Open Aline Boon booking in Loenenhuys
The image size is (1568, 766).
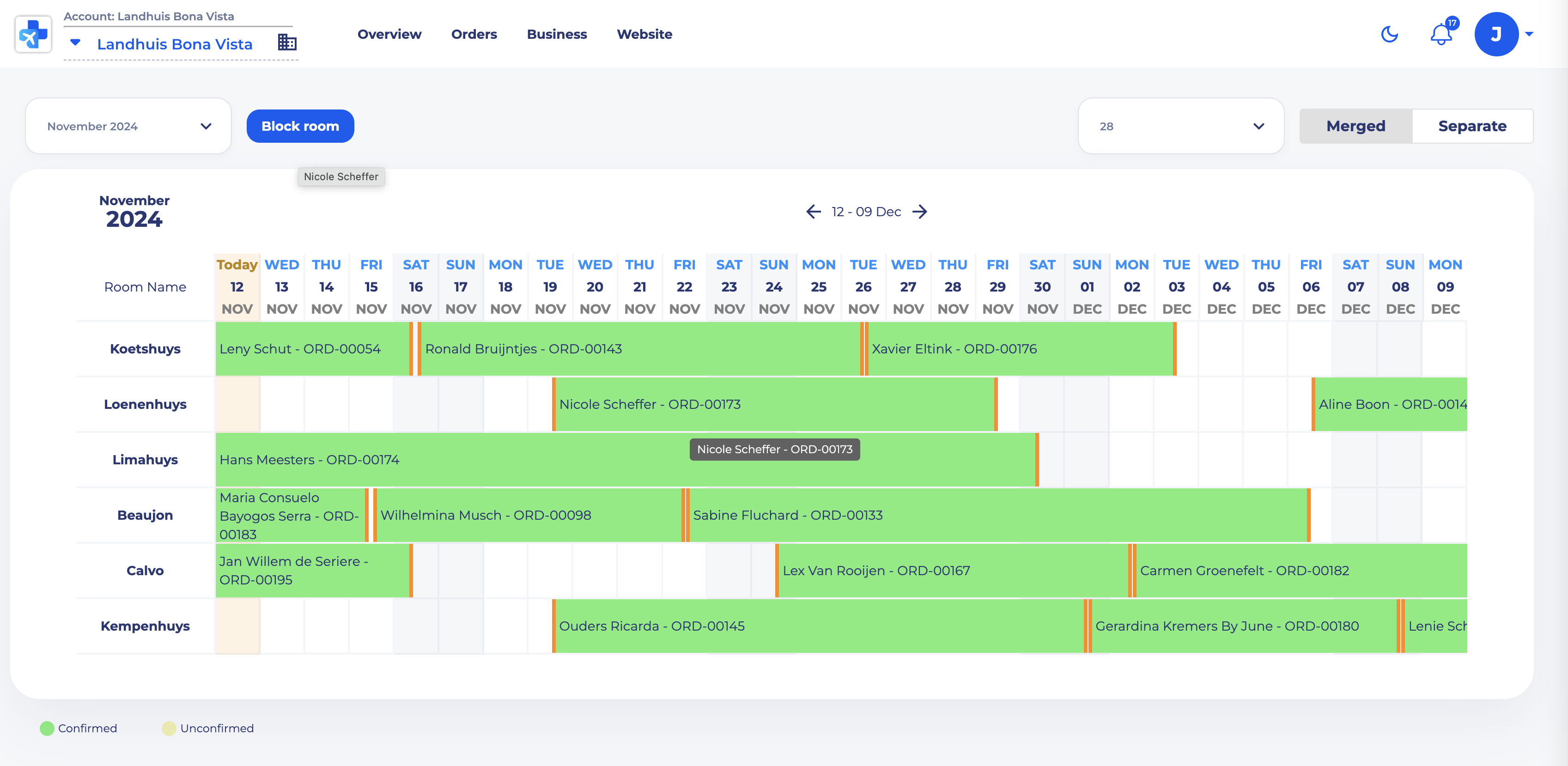[x=1389, y=404]
